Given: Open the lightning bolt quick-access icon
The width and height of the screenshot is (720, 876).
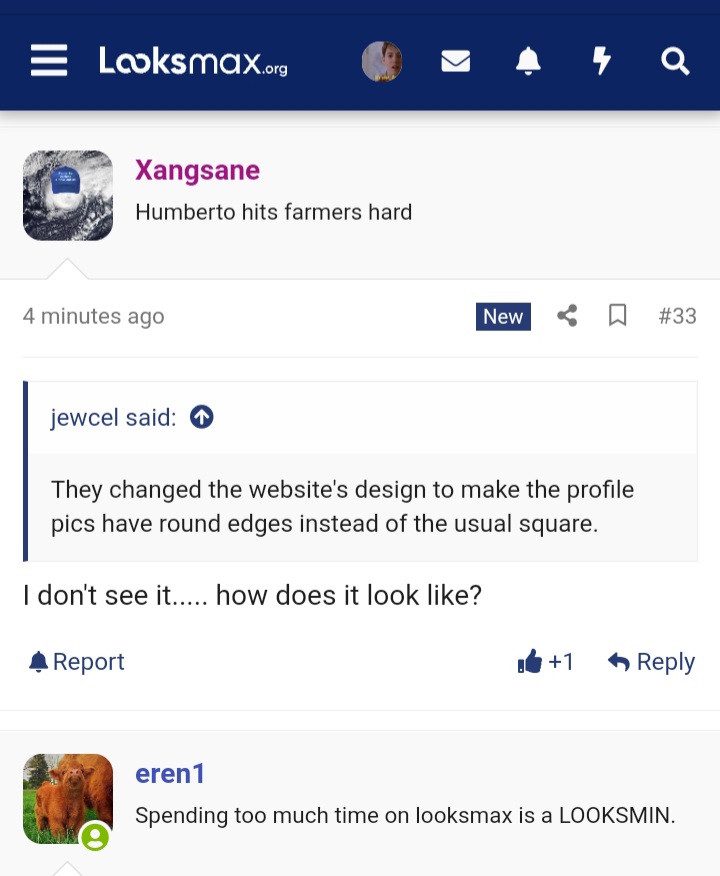Looking at the screenshot, I should [x=601, y=61].
